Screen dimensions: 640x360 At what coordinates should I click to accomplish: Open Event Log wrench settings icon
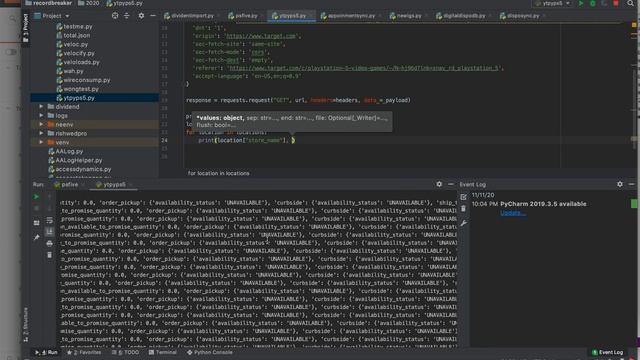pos(463,223)
